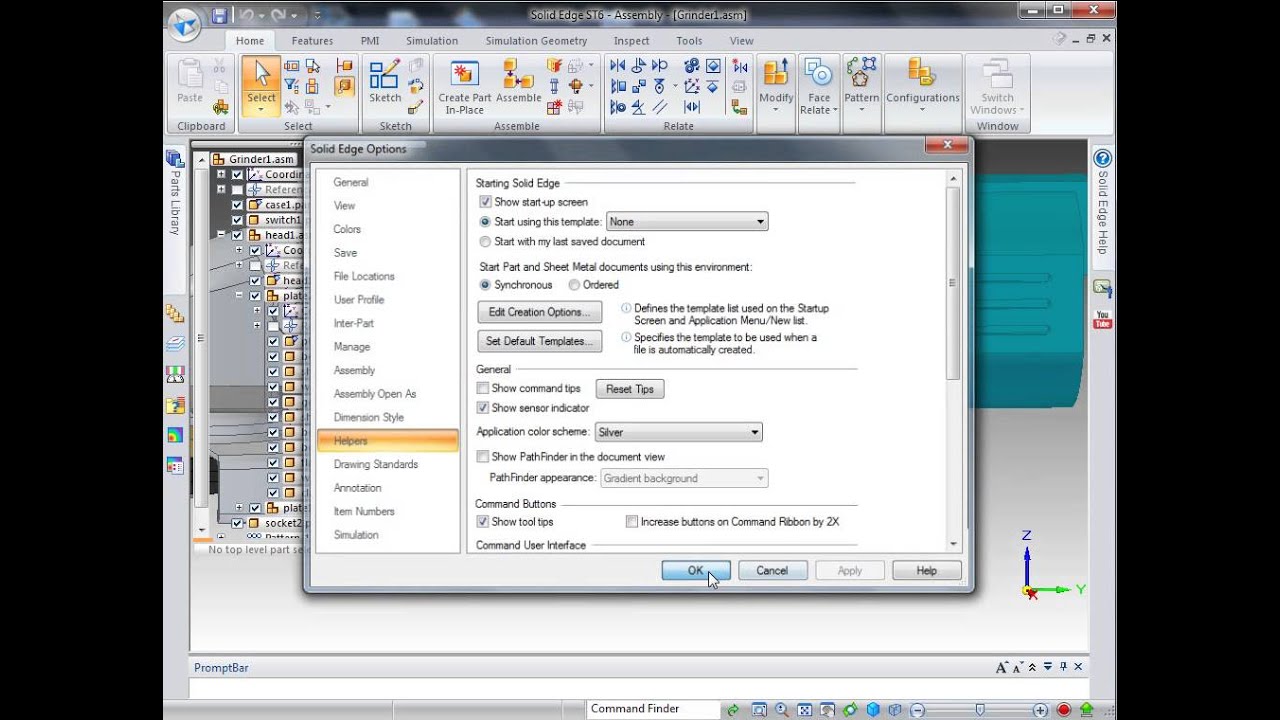Zoom in with the plus button
This screenshot has height=720, width=1280.
[x=1040, y=710]
